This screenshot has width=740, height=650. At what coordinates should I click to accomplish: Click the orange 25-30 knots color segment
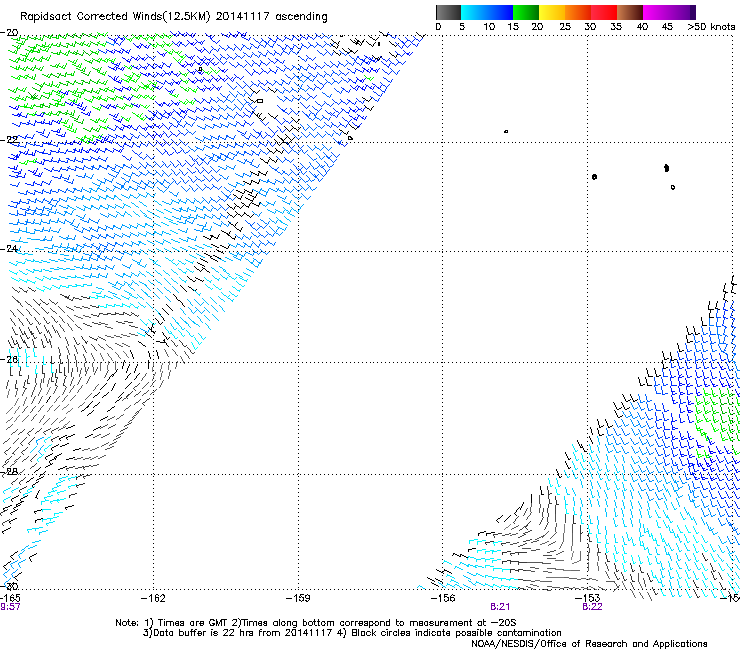578,12
